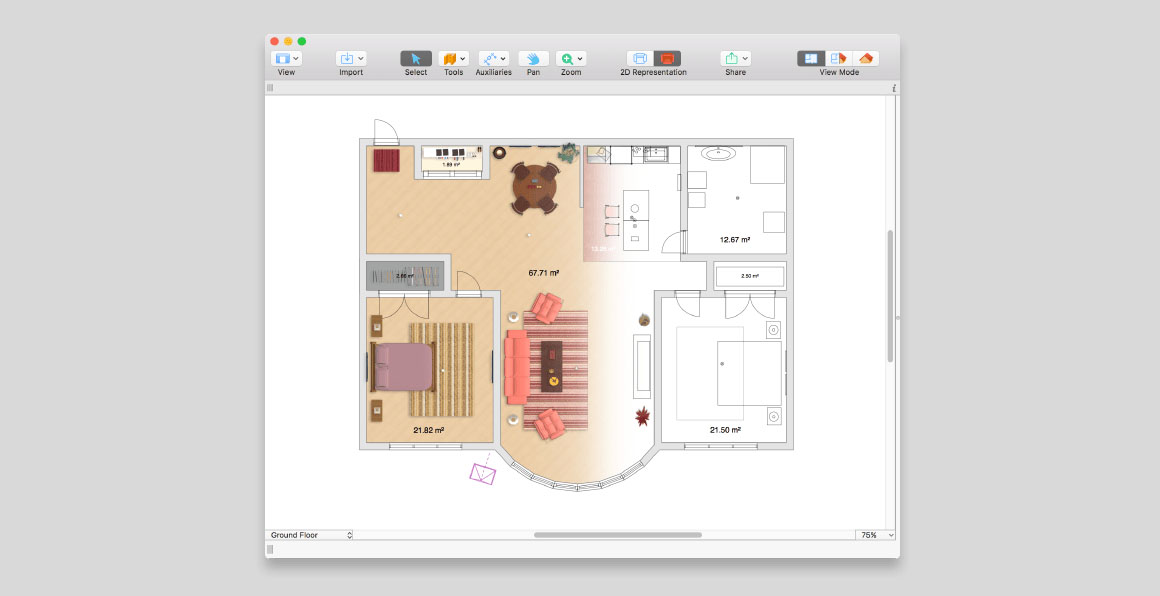Expand the Tools dropdown arrow
Screen dimensions: 1160x596
(x=463, y=58)
